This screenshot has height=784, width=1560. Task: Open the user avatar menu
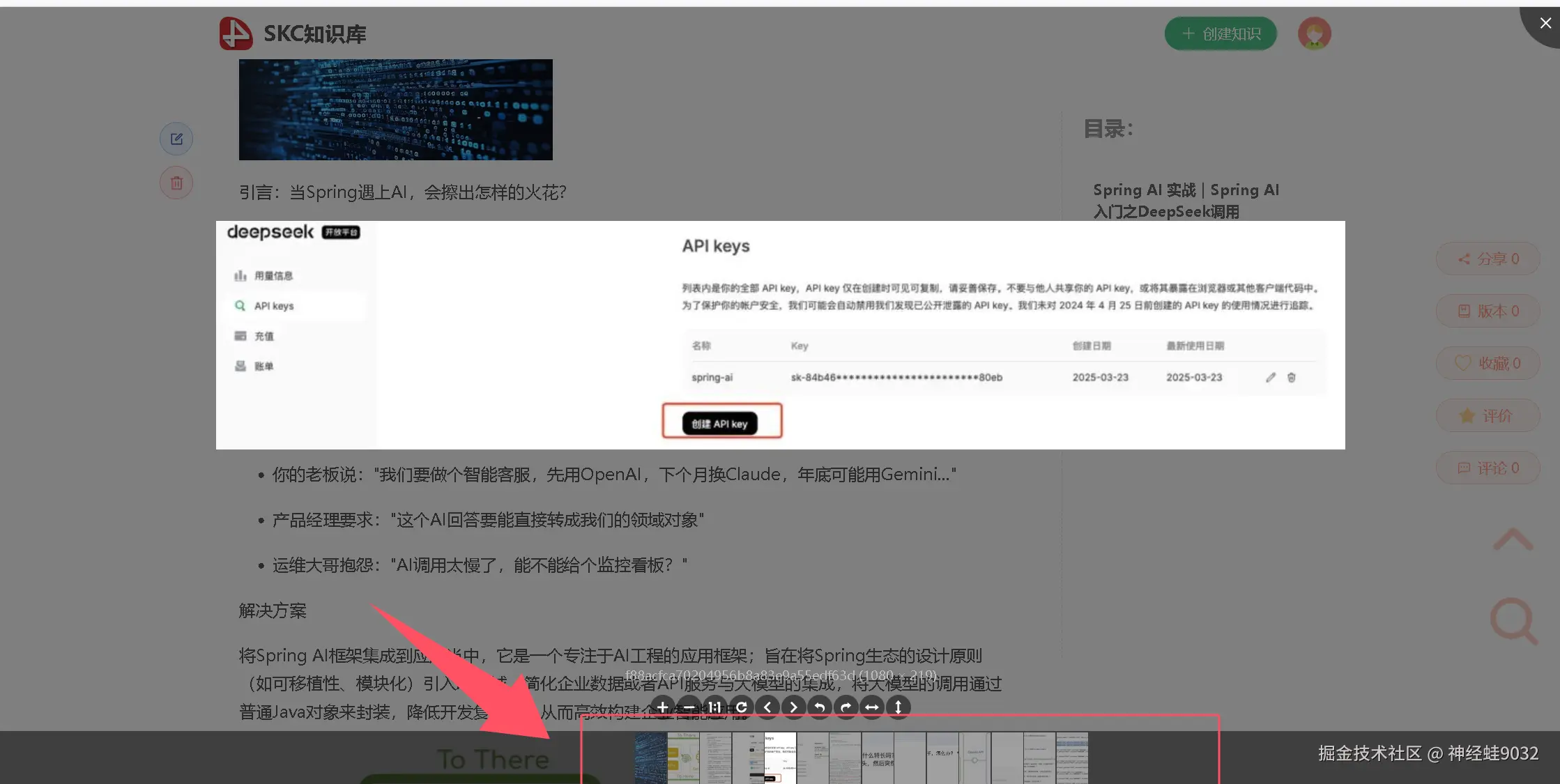coord(1314,33)
